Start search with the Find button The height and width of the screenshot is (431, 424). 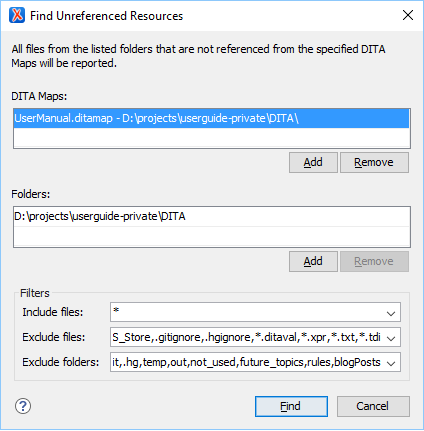tap(291, 406)
